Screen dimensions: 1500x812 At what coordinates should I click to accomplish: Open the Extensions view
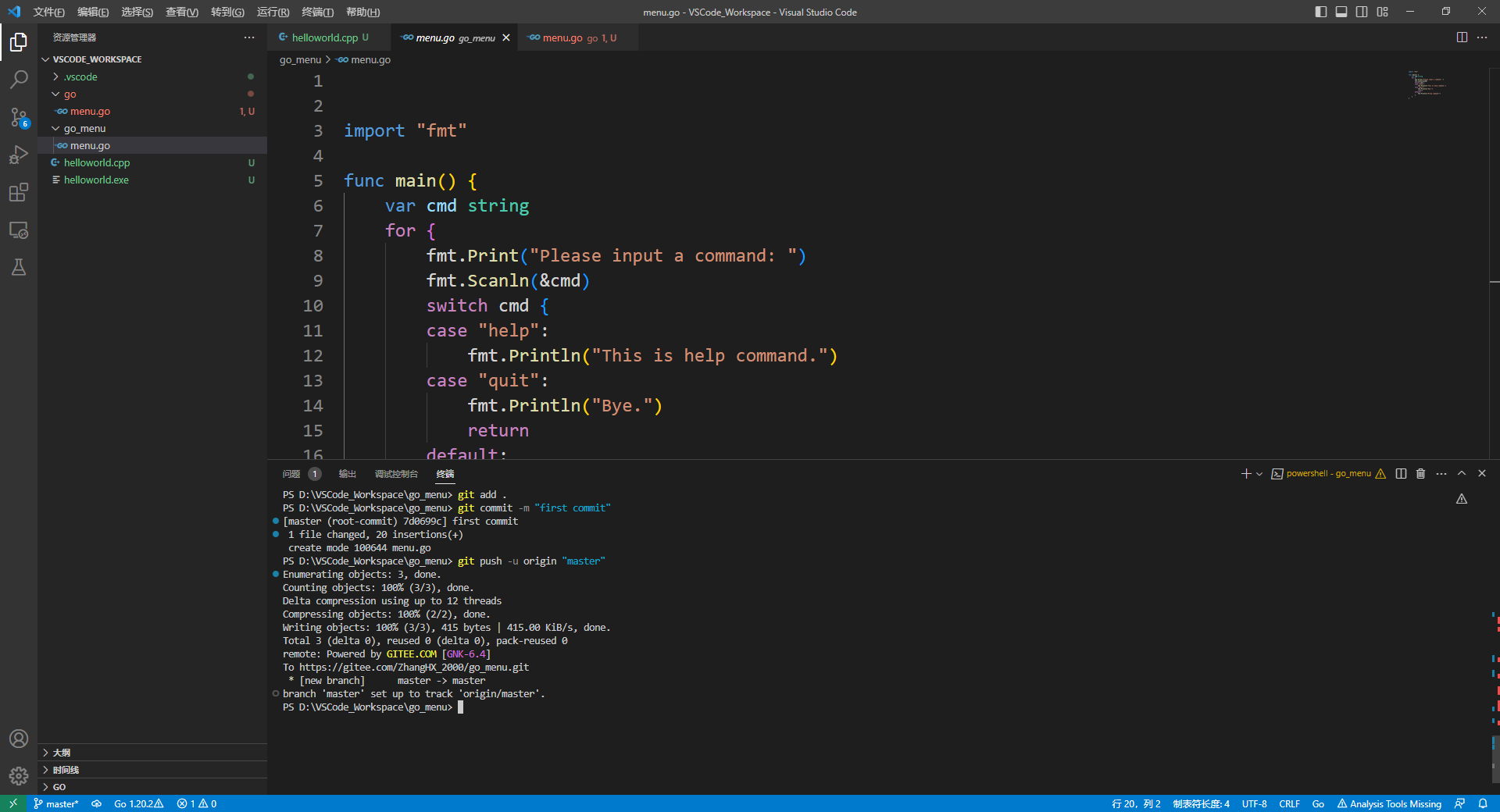(19, 192)
